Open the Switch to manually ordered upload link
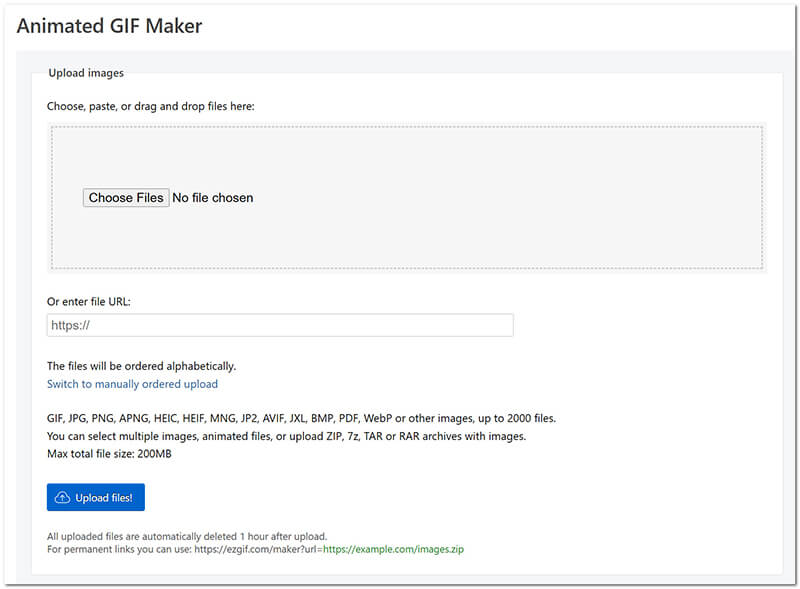This screenshot has height=589, width=800. click(x=132, y=384)
